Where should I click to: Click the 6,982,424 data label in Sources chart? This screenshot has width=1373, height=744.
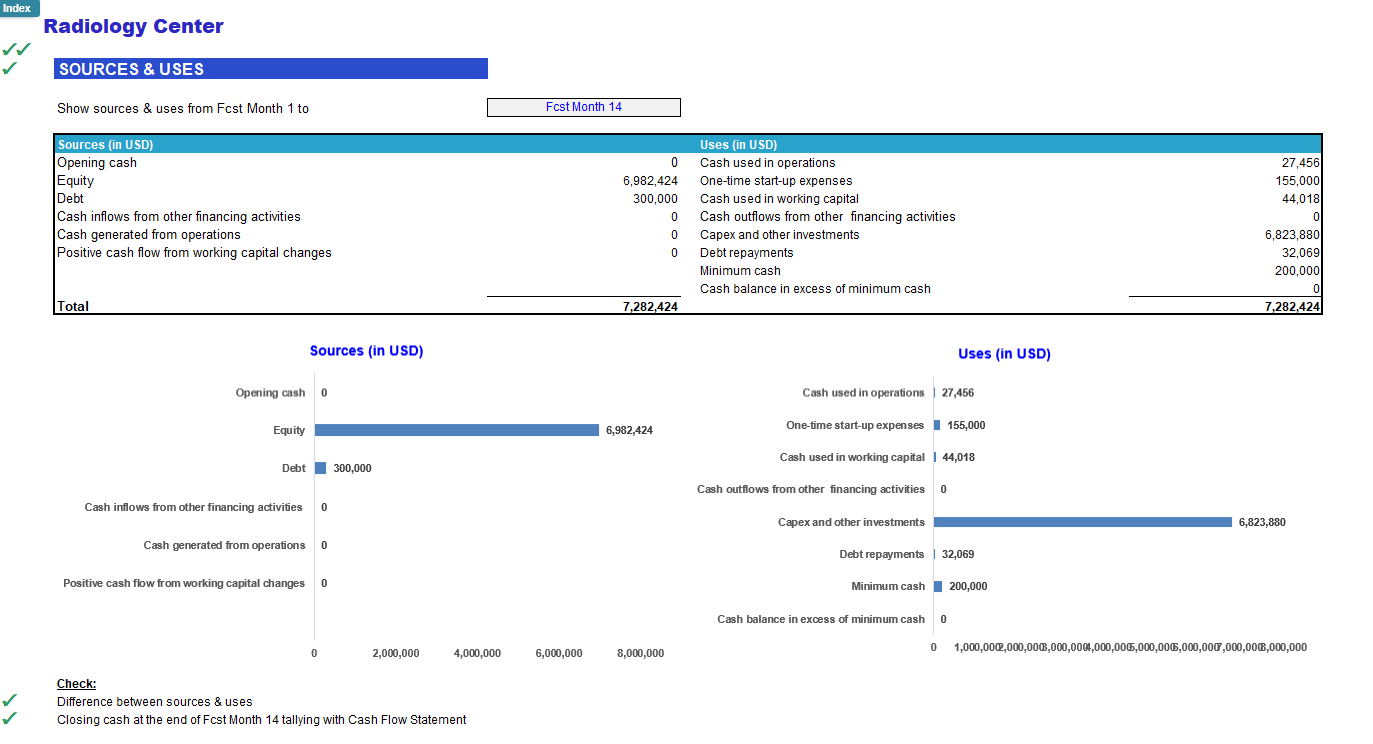pos(630,430)
